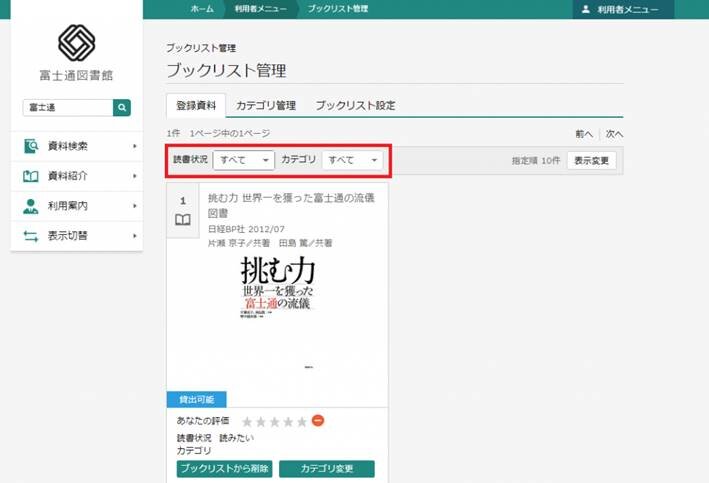This screenshot has height=483, width=709.
Task: Focus the search field containing 富士通
Action: tap(68, 108)
